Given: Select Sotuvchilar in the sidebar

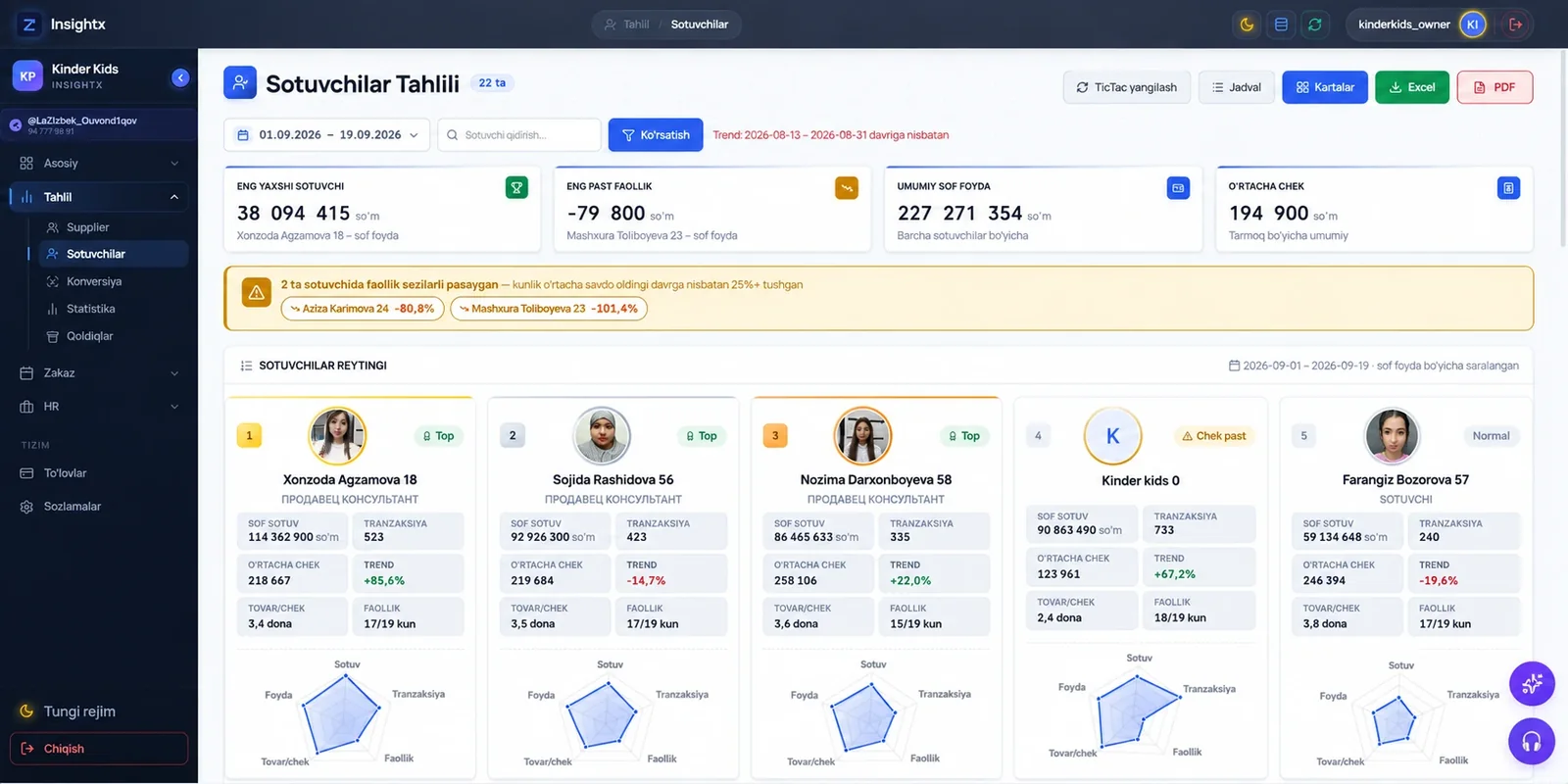Looking at the screenshot, I should [x=113, y=254].
